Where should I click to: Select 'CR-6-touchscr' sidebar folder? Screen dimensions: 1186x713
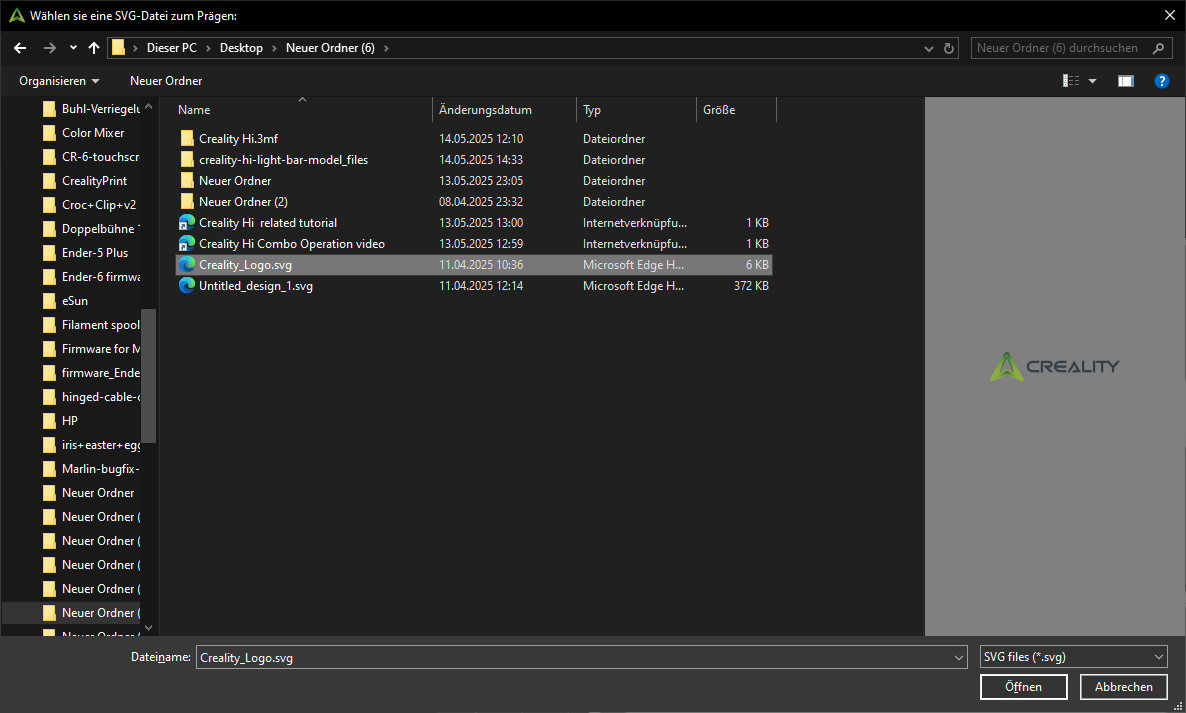point(92,157)
